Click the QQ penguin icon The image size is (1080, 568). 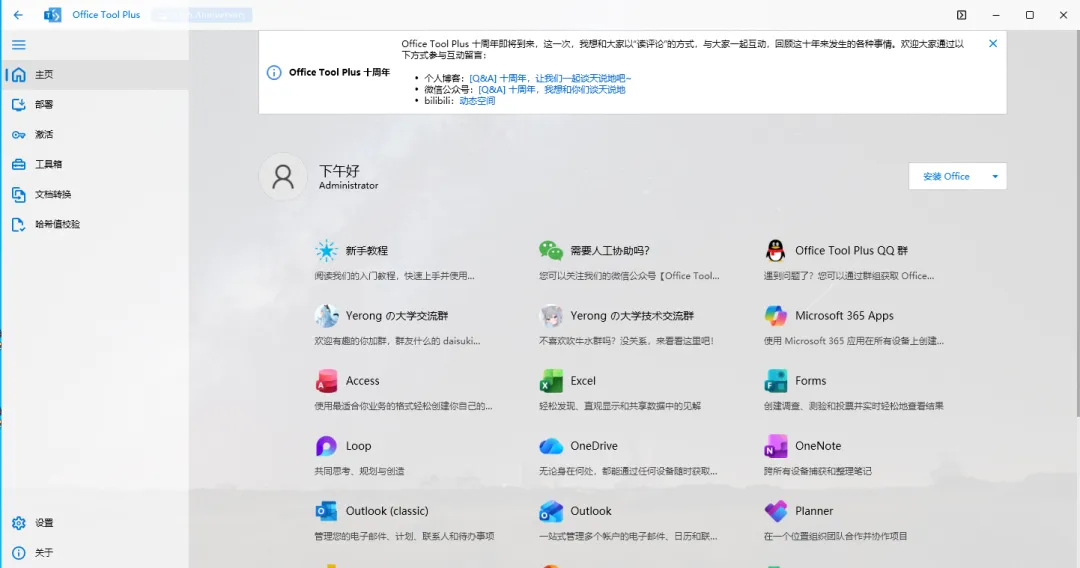coord(776,251)
